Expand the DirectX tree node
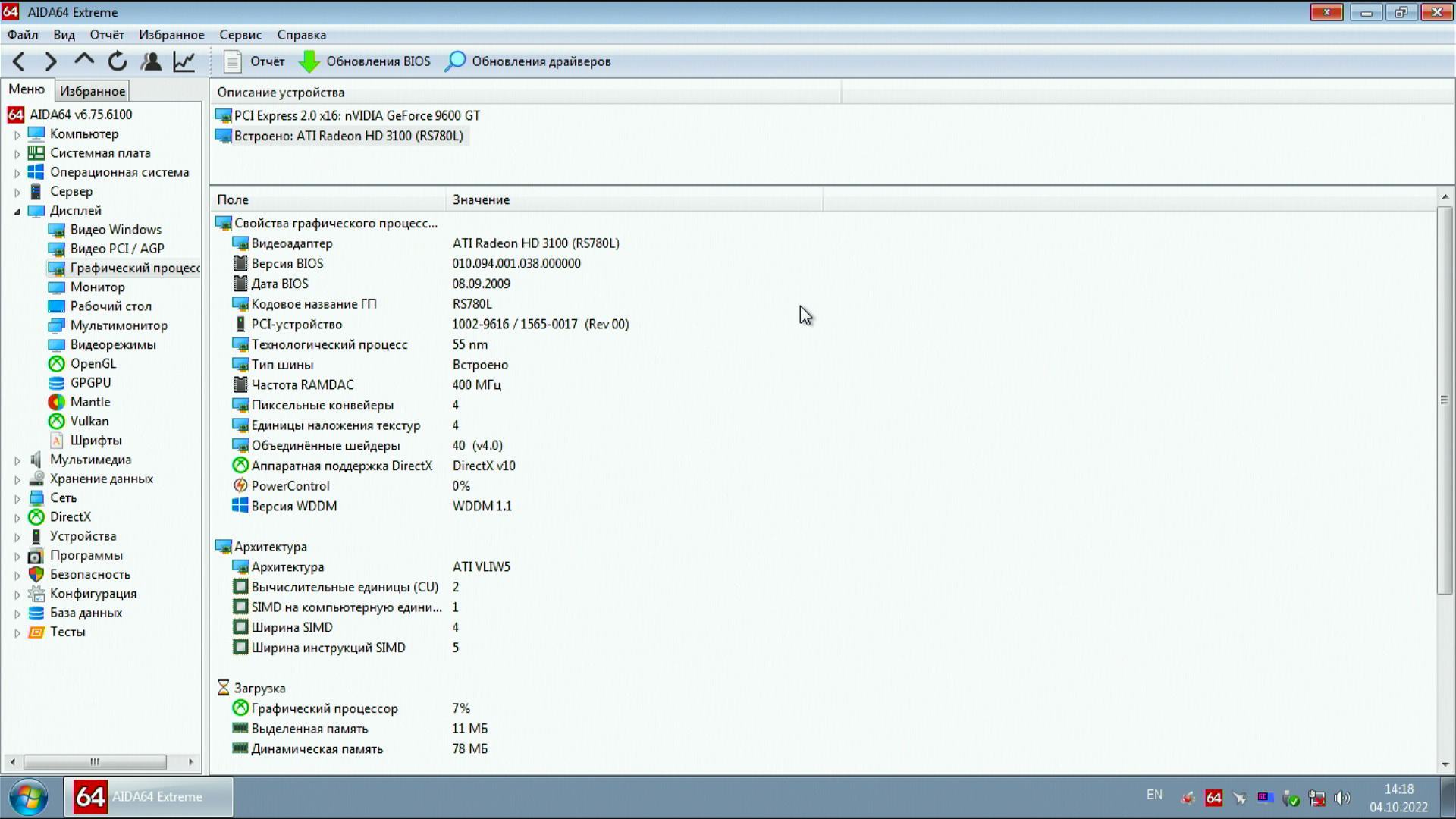 tap(17, 518)
